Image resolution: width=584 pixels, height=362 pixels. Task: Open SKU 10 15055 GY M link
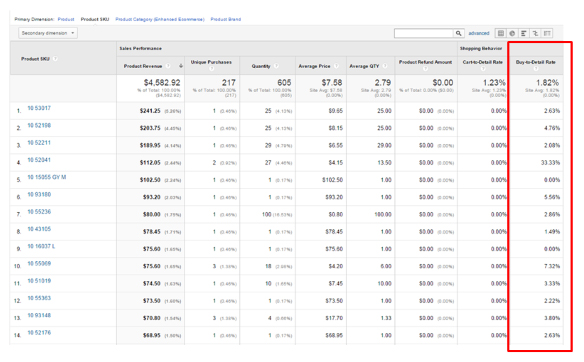pos(47,177)
